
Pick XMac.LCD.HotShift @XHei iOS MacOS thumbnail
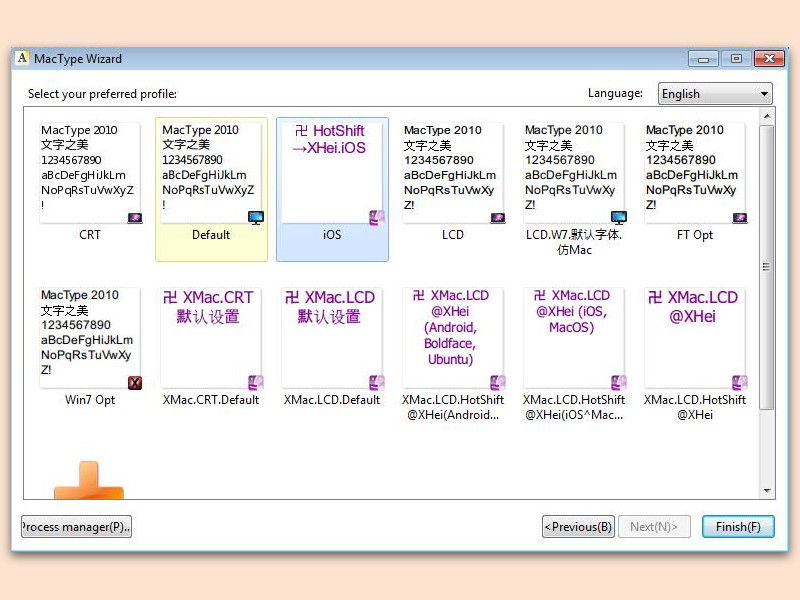coord(573,337)
